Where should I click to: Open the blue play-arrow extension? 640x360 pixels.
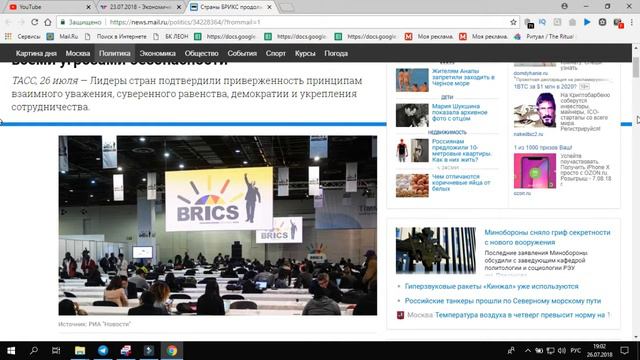(x=587, y=22)
